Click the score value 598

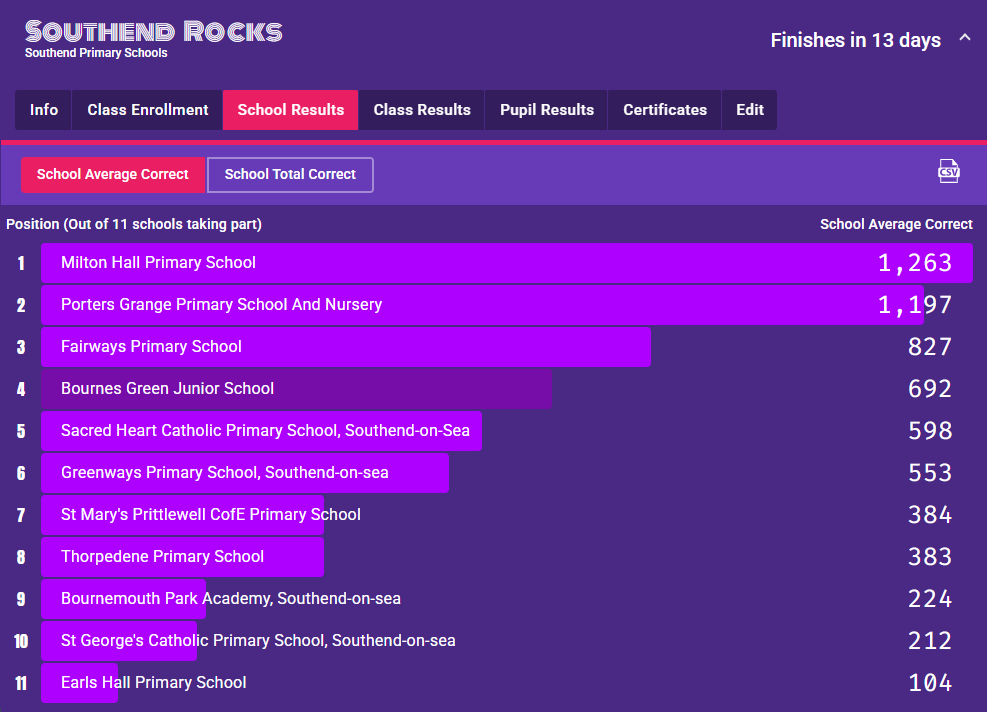click(x=930, y=431)
